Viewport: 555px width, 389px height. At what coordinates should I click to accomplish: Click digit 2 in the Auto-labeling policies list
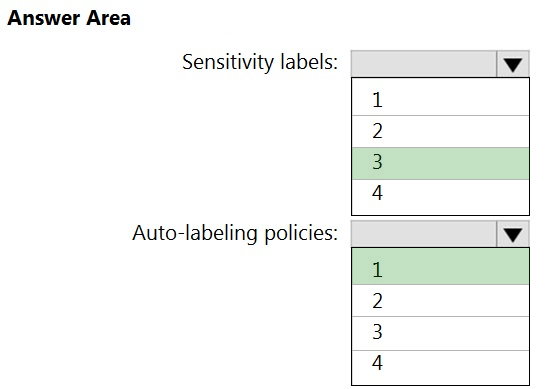point(377,301)
